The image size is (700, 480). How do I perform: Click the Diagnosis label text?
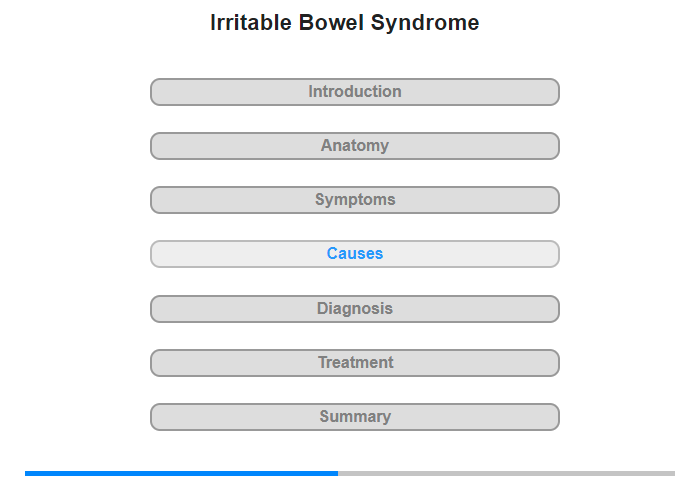click(355, 309)
